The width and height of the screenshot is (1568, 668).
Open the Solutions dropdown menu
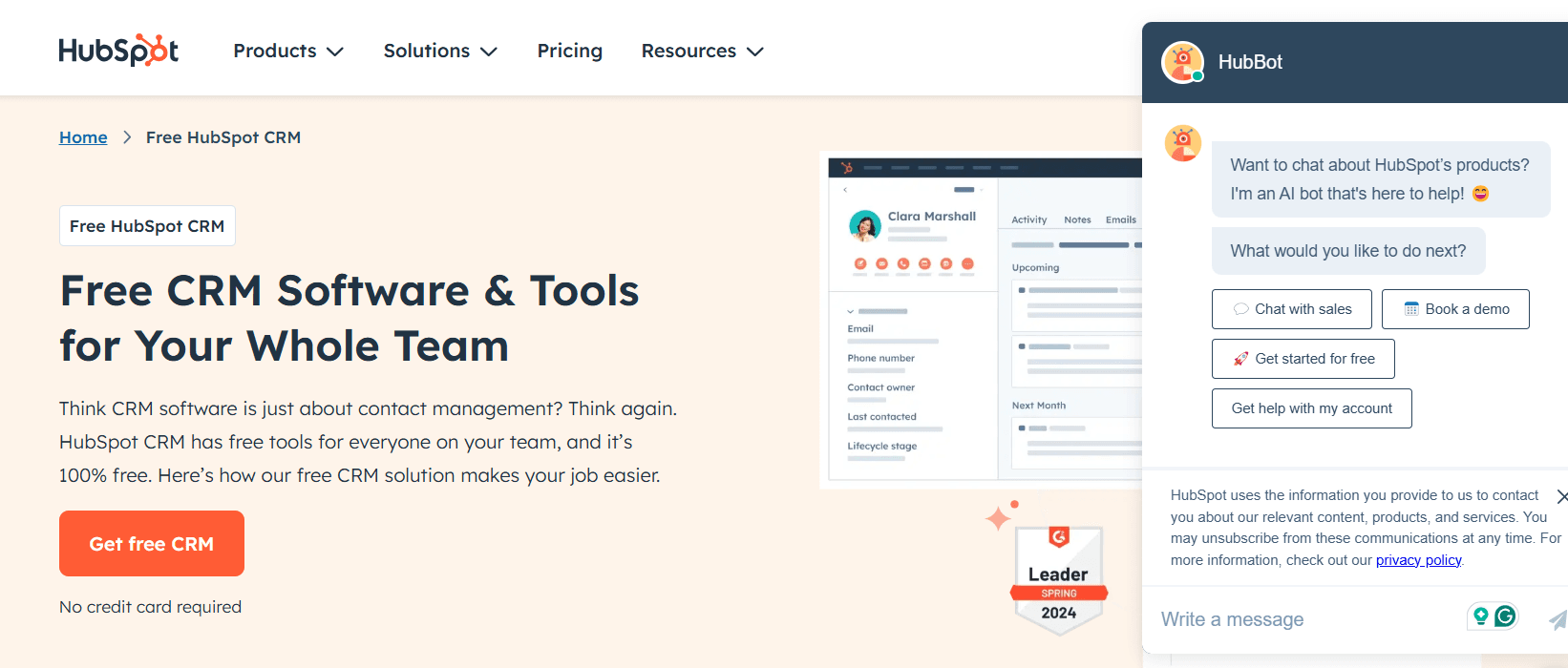[440, 51]
